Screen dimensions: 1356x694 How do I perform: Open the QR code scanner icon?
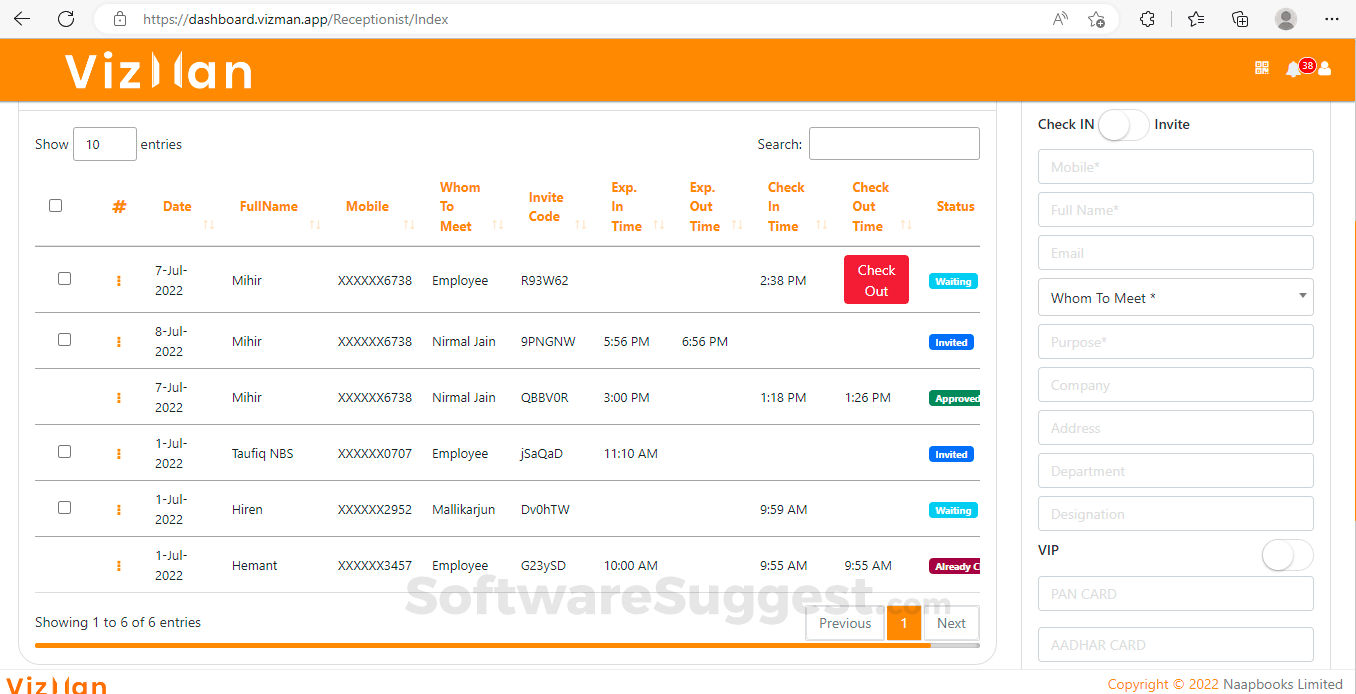1261,68
